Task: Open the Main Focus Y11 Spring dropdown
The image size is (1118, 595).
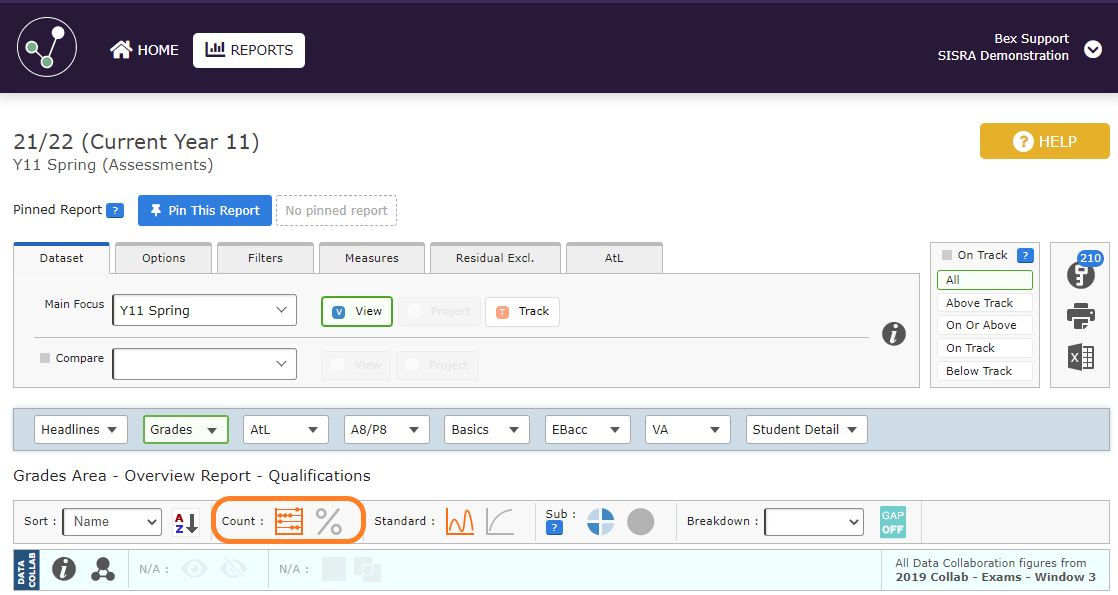Action: tap(204, 311)
